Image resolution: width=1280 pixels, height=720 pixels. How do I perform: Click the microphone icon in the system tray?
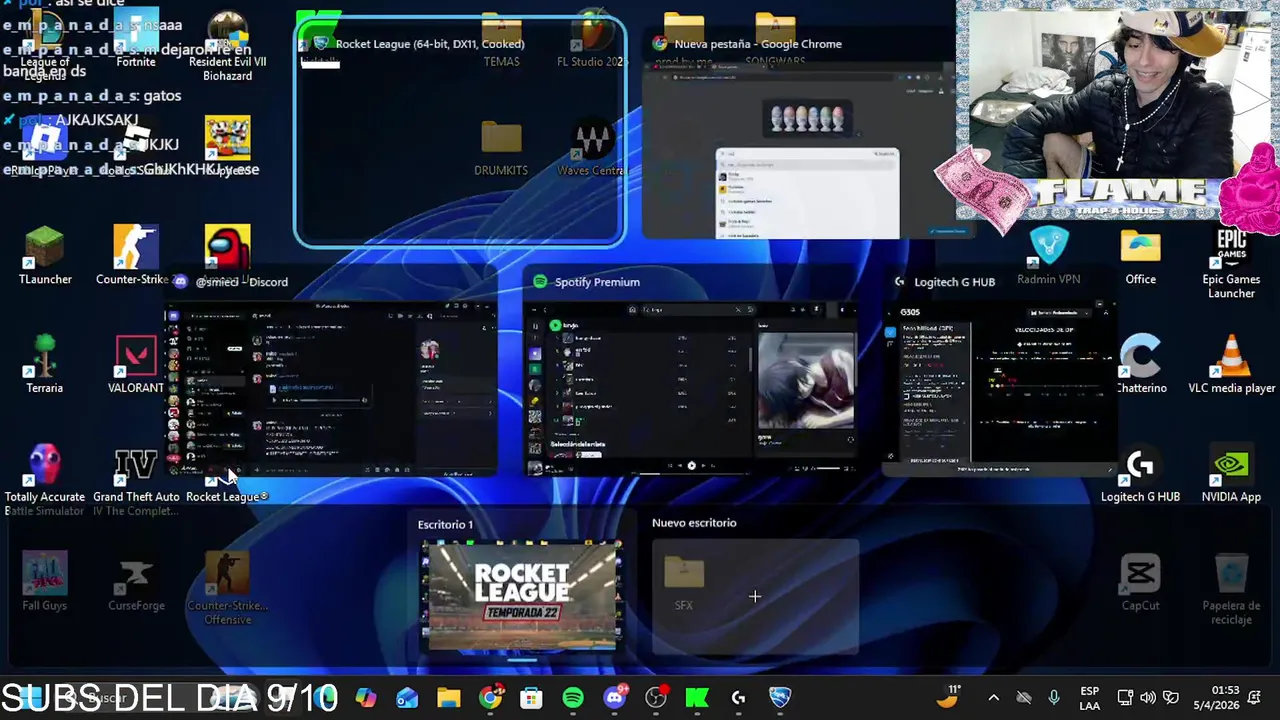coord(1053,697)
